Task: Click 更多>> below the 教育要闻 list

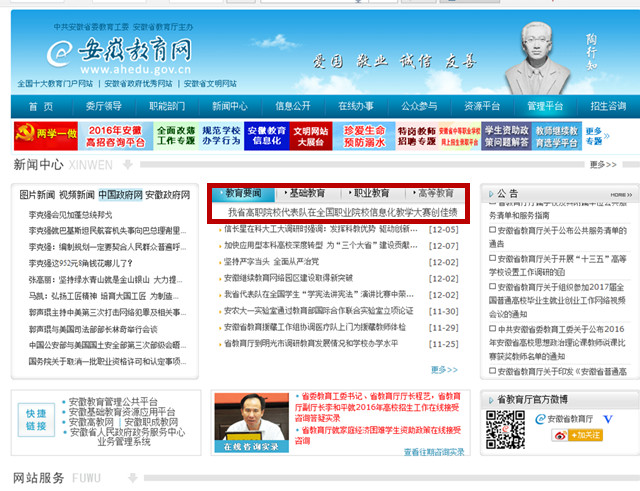Action: click(444, 370)
